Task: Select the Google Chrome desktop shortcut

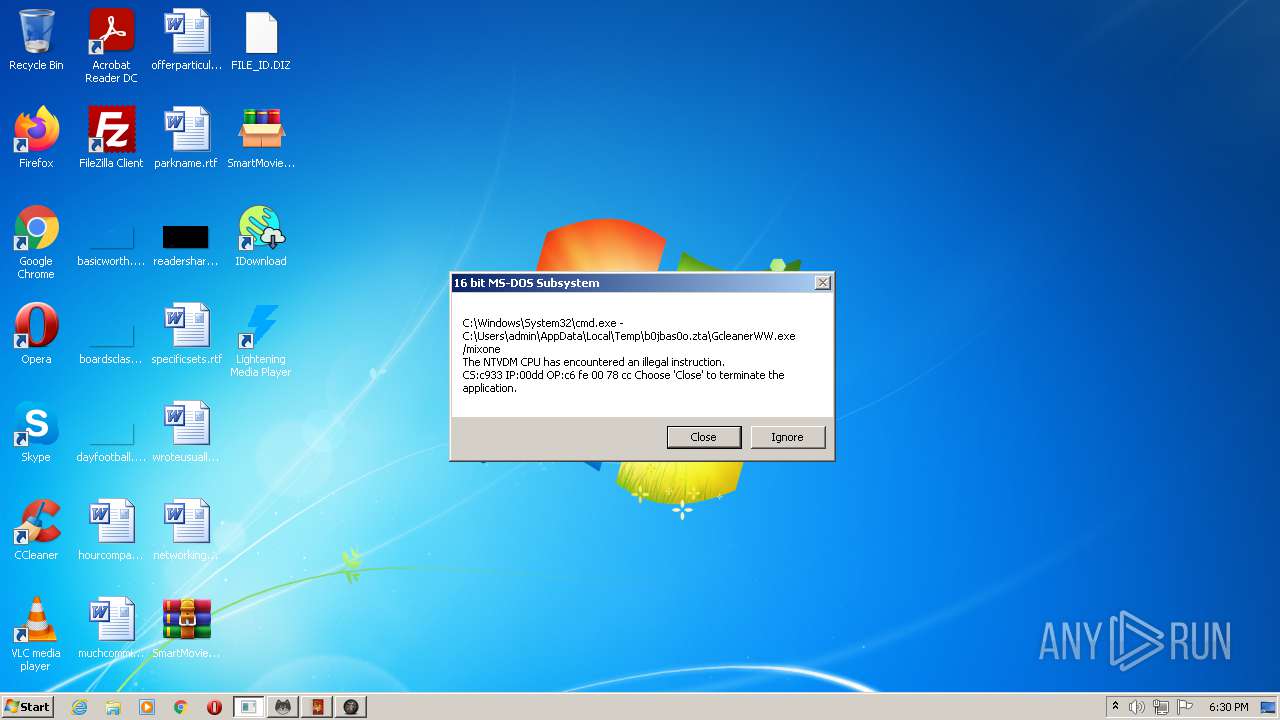Action: coord(36,242)
